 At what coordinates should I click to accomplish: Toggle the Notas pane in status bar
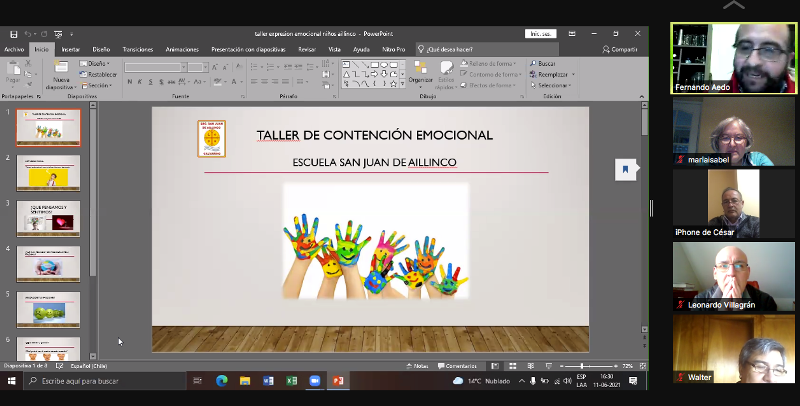coord(421,366)
